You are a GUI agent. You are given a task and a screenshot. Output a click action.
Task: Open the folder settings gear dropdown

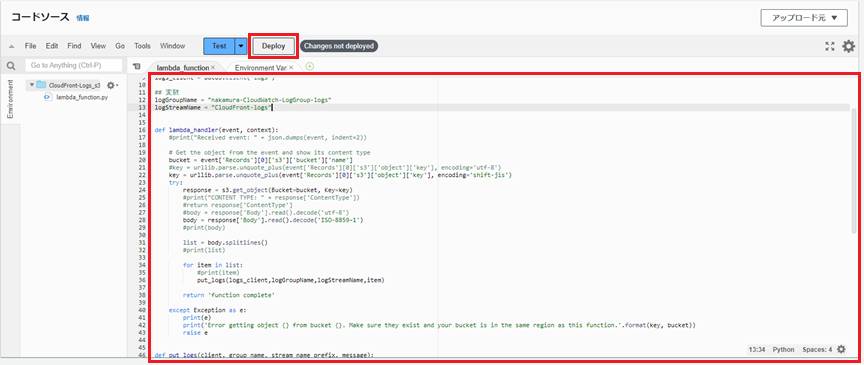pos(112,85)
